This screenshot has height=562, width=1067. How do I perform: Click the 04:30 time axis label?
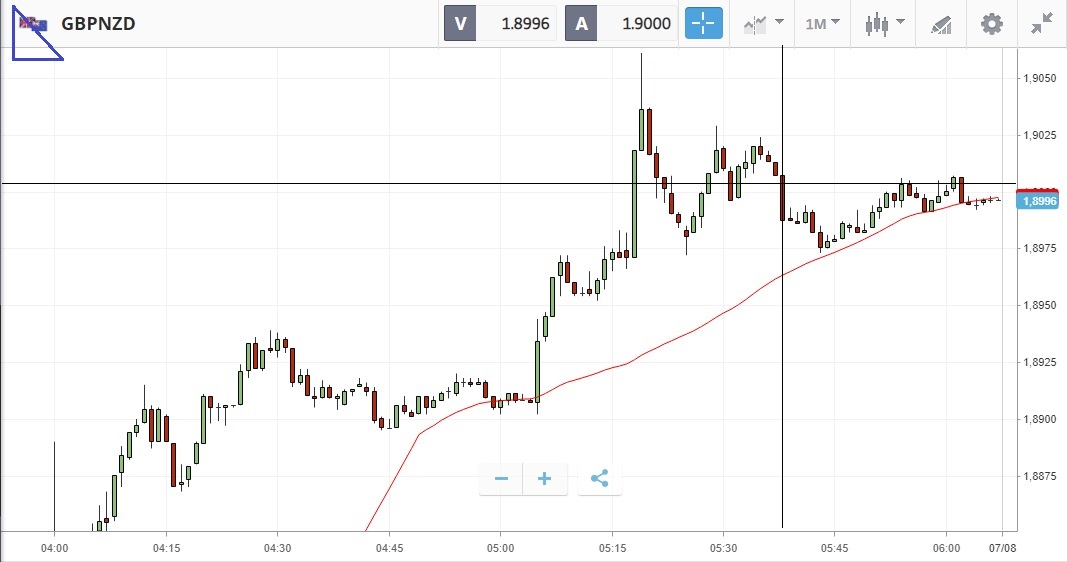click(x=277, y=548)
